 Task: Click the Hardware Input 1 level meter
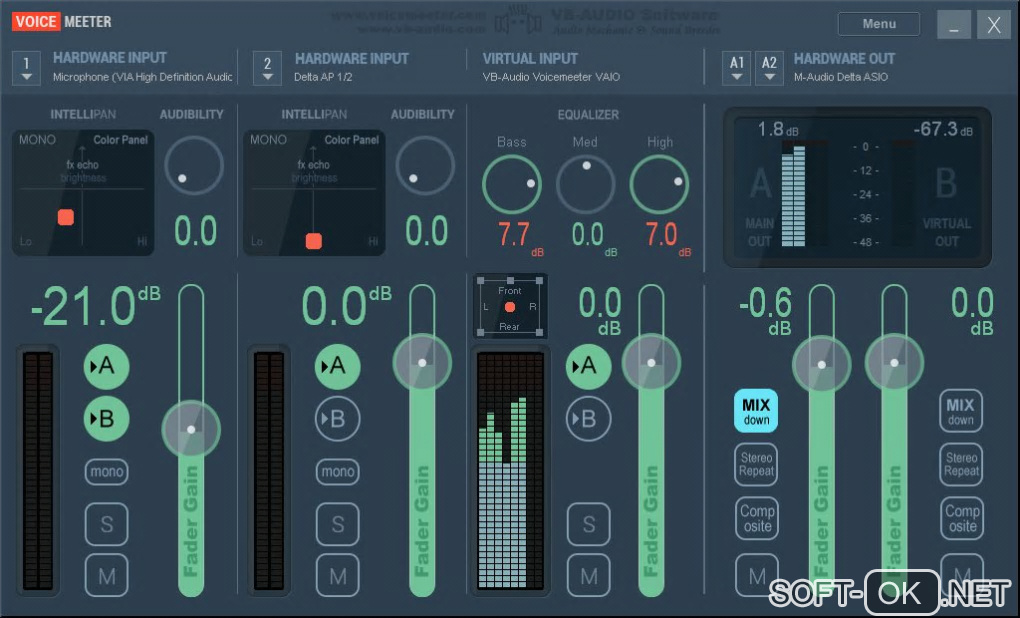38,471
